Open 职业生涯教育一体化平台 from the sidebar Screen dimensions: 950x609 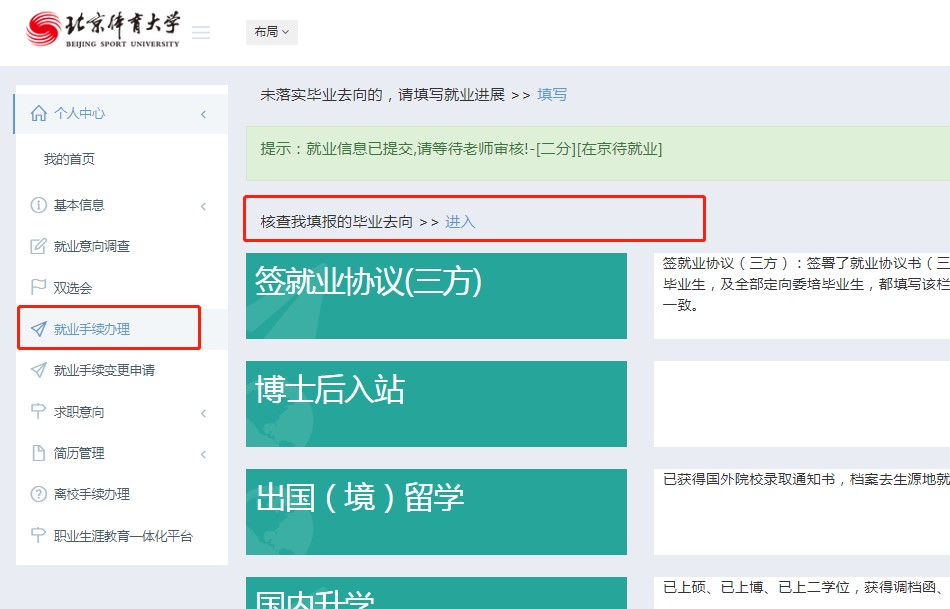tap(122, 536)
